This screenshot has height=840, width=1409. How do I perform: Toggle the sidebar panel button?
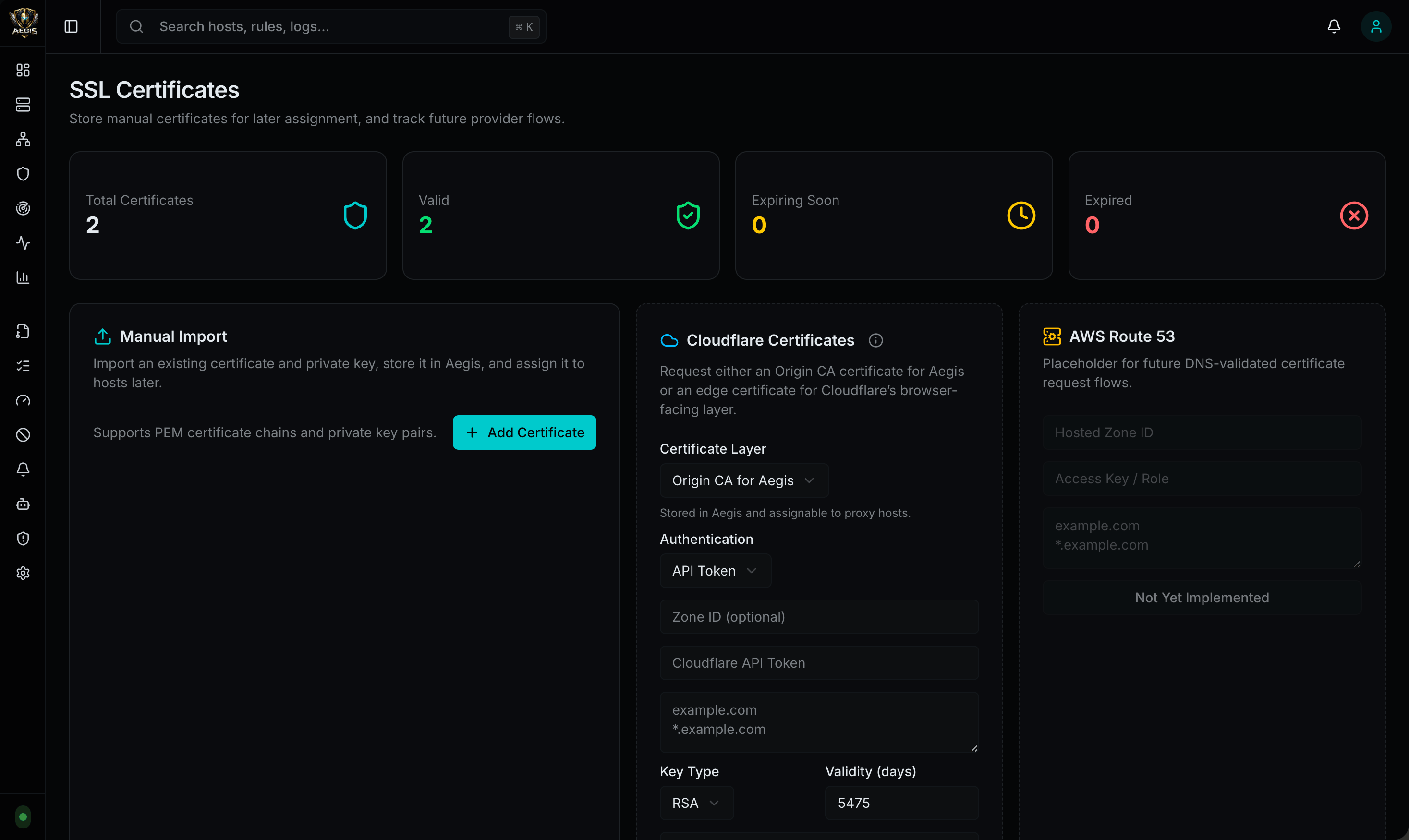(x=71, y=26)
